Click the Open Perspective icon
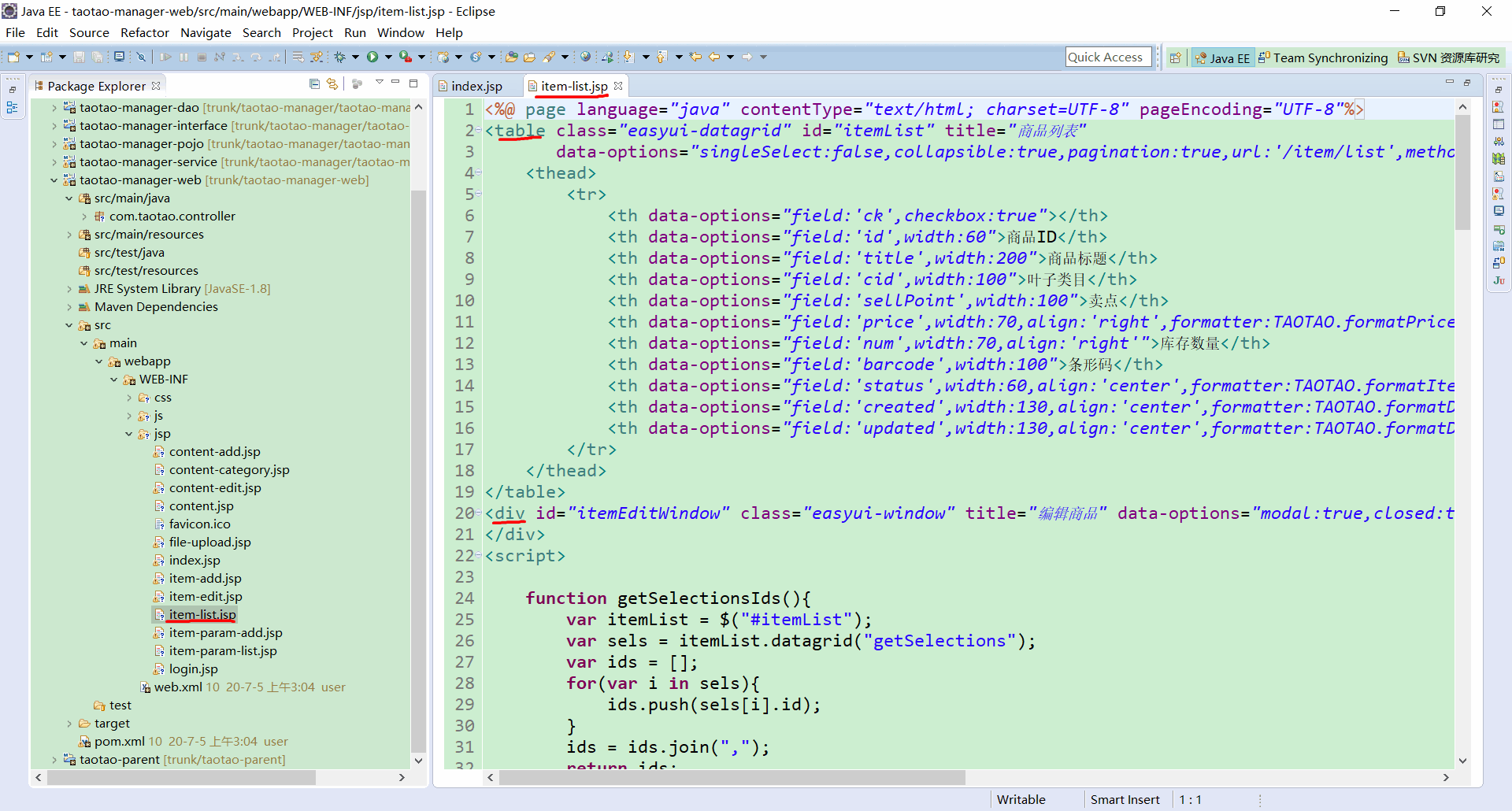The height and width of the screenshot is (811, 1512). pos(1176,57)
